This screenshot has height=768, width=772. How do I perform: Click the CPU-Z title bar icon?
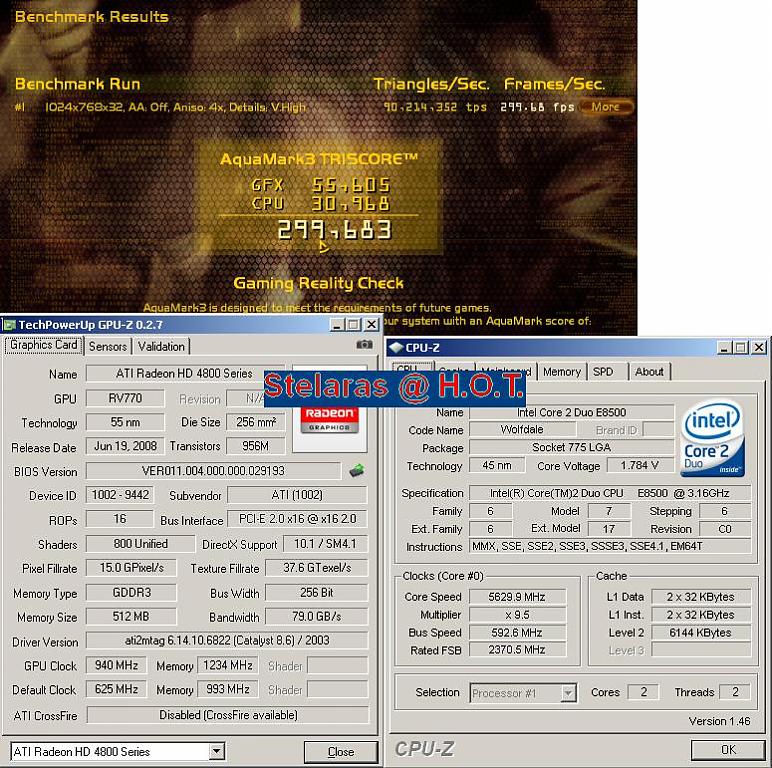click(396, 348)
